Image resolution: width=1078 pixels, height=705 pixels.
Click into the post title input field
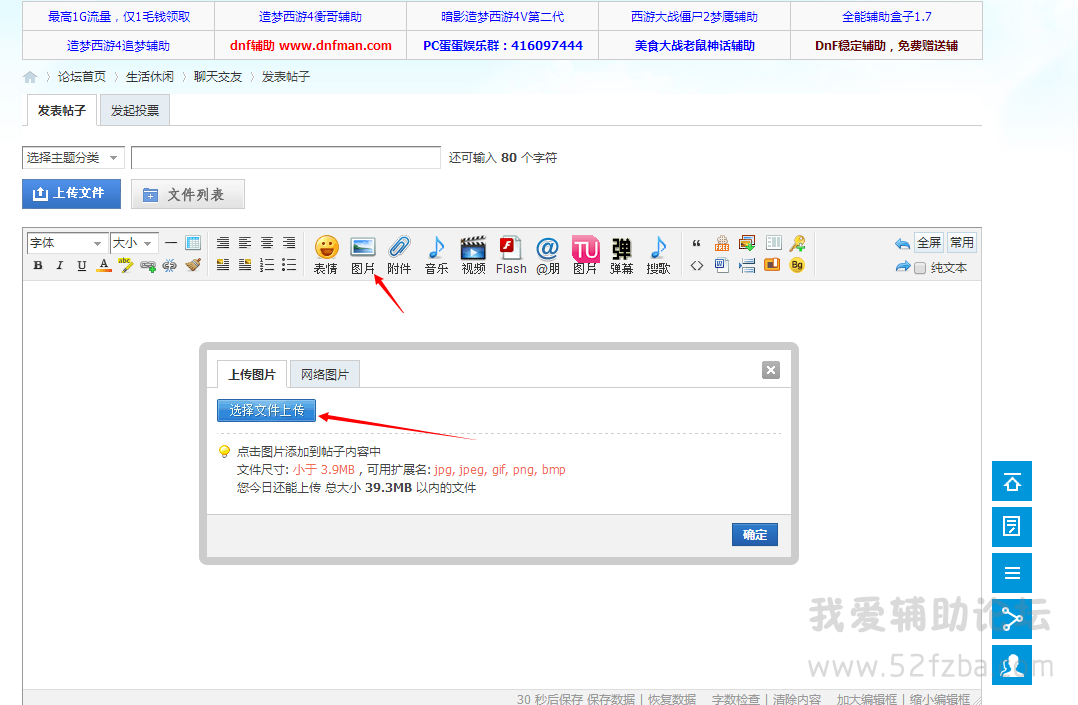click(x=286, y=158)
